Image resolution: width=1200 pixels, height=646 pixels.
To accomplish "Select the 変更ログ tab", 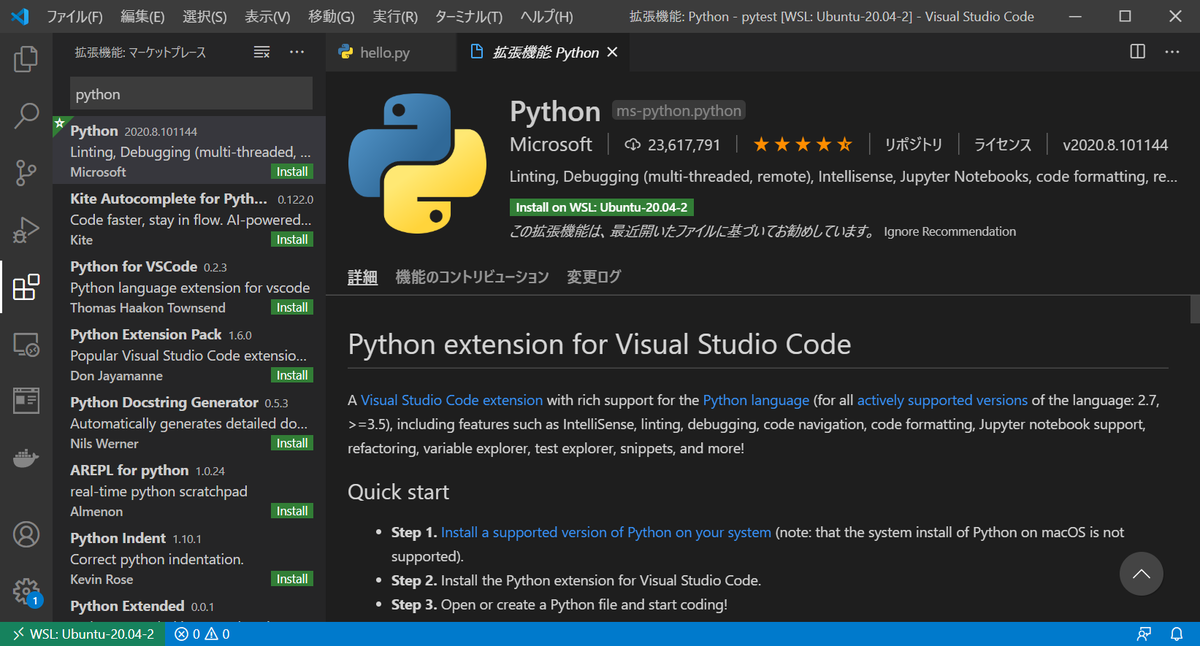I will tap(594, 277).
